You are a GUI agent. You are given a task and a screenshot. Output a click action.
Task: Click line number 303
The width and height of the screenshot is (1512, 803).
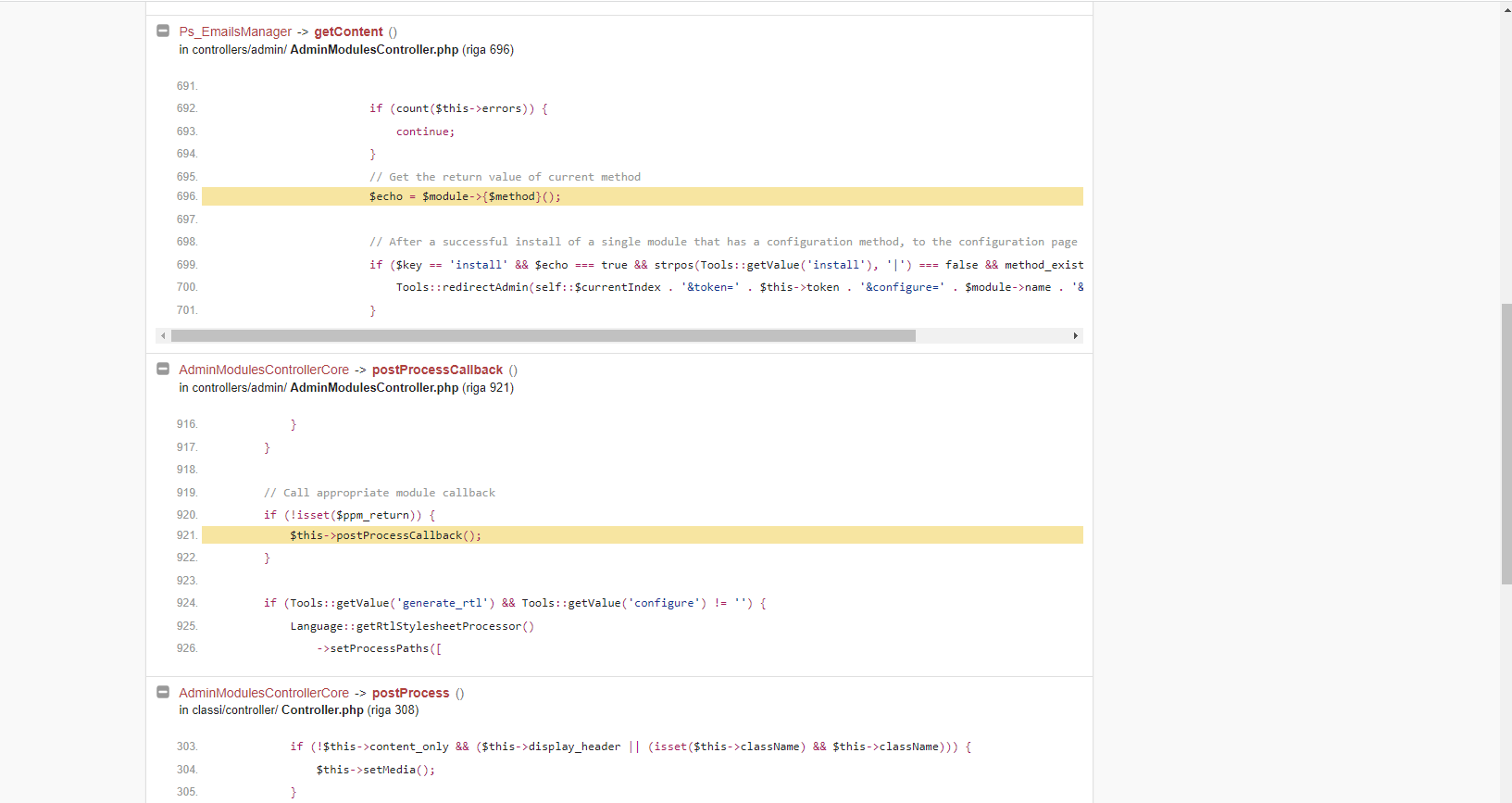pos(187,747)
